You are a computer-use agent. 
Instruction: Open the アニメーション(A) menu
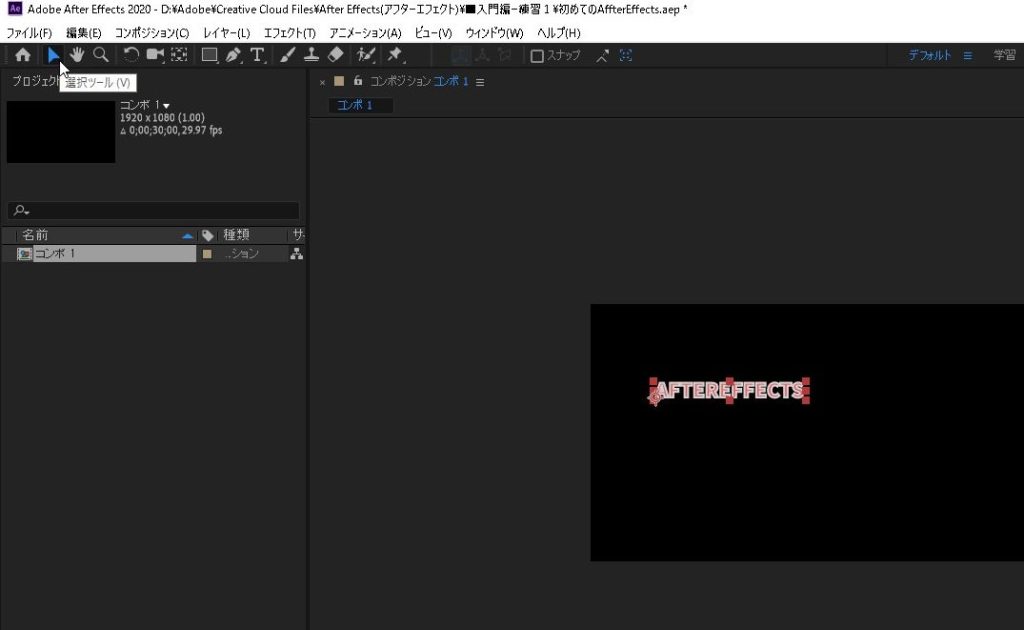[x=365, y=33]
